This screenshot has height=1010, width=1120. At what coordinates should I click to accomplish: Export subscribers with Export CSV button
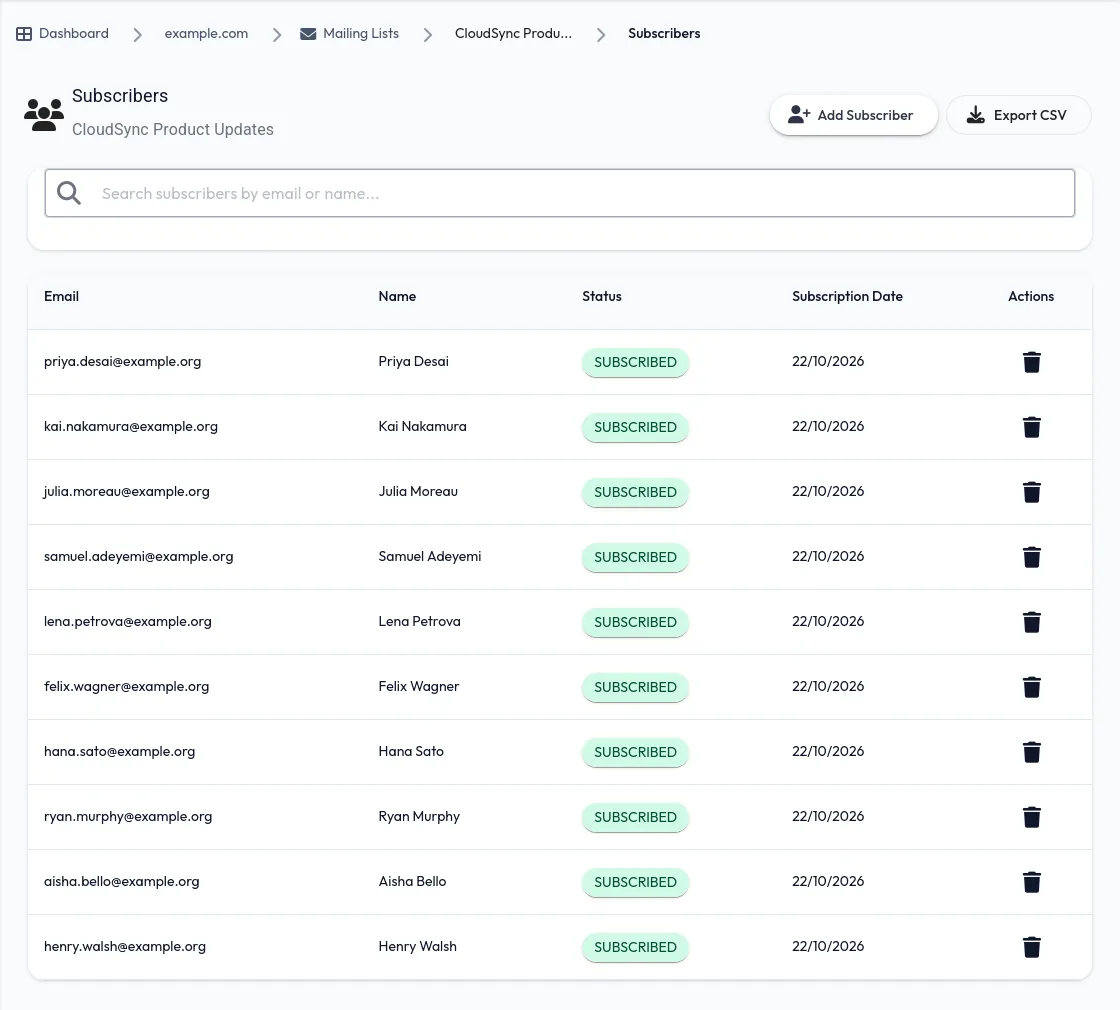[1018, 115]
